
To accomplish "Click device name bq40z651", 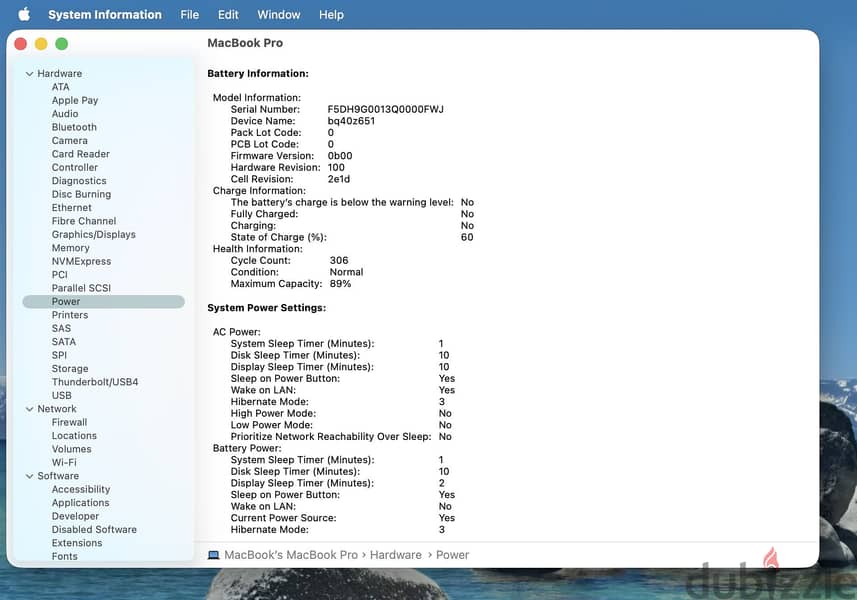I will 351,121.
